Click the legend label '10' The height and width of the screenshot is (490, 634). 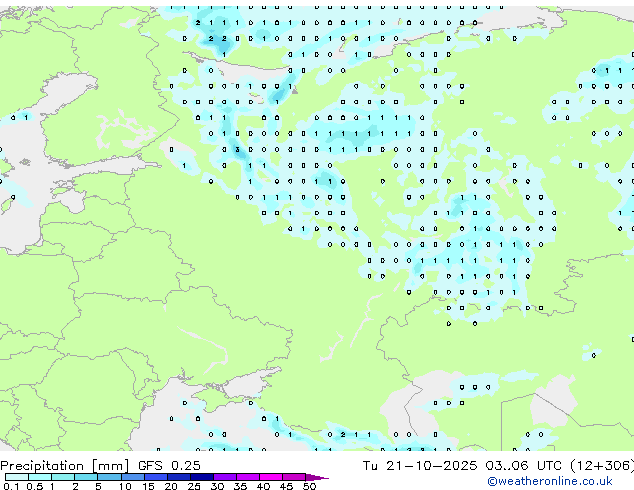pyautogui.click(x=125, y=486)
